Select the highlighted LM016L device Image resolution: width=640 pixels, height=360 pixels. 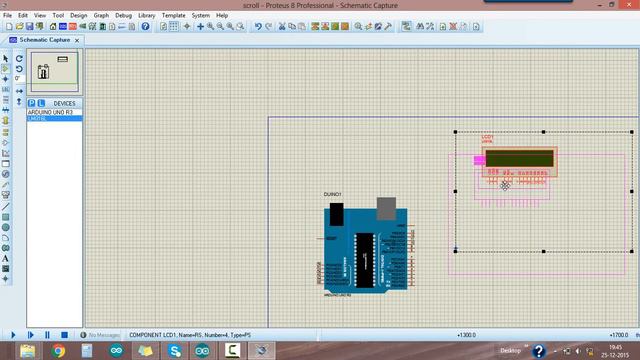coord(54,118)
